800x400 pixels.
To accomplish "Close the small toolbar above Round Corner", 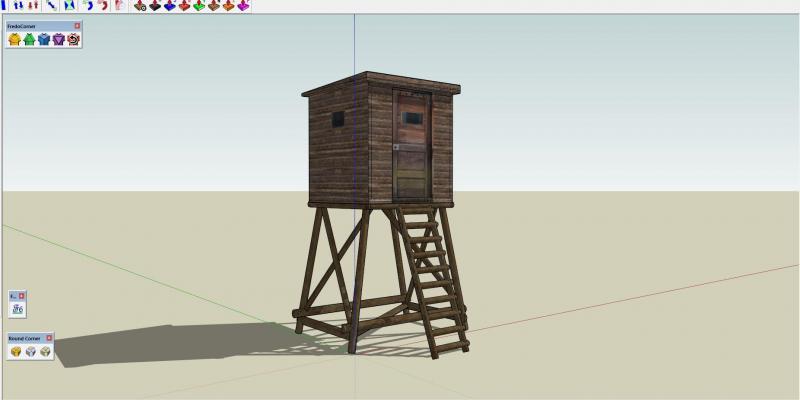I will (x=22, y=296).
